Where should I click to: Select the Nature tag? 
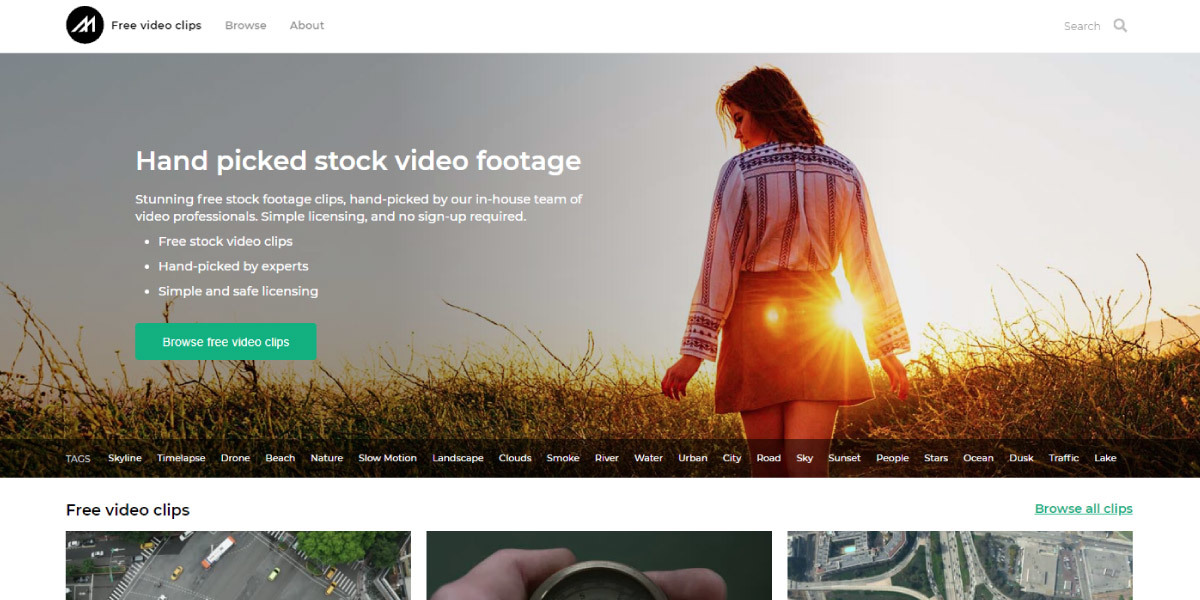pos(327,458)
